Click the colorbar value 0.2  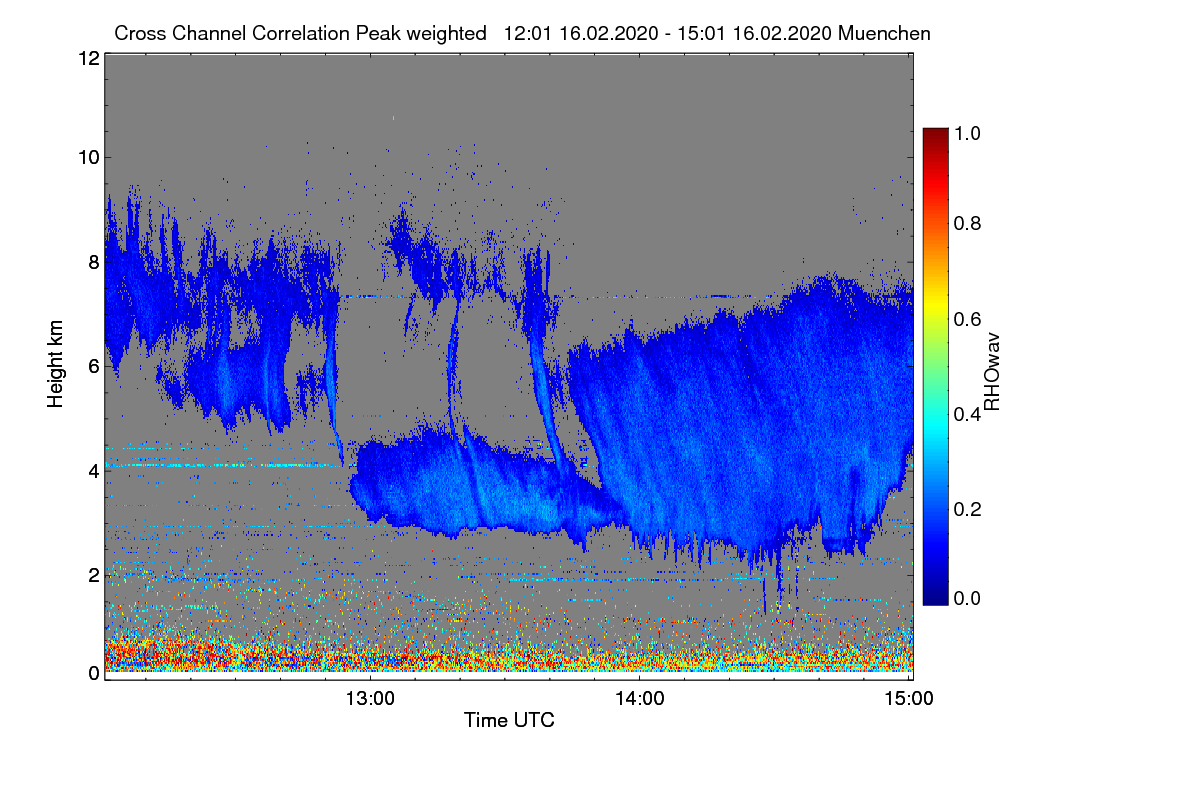pos(969,507)
